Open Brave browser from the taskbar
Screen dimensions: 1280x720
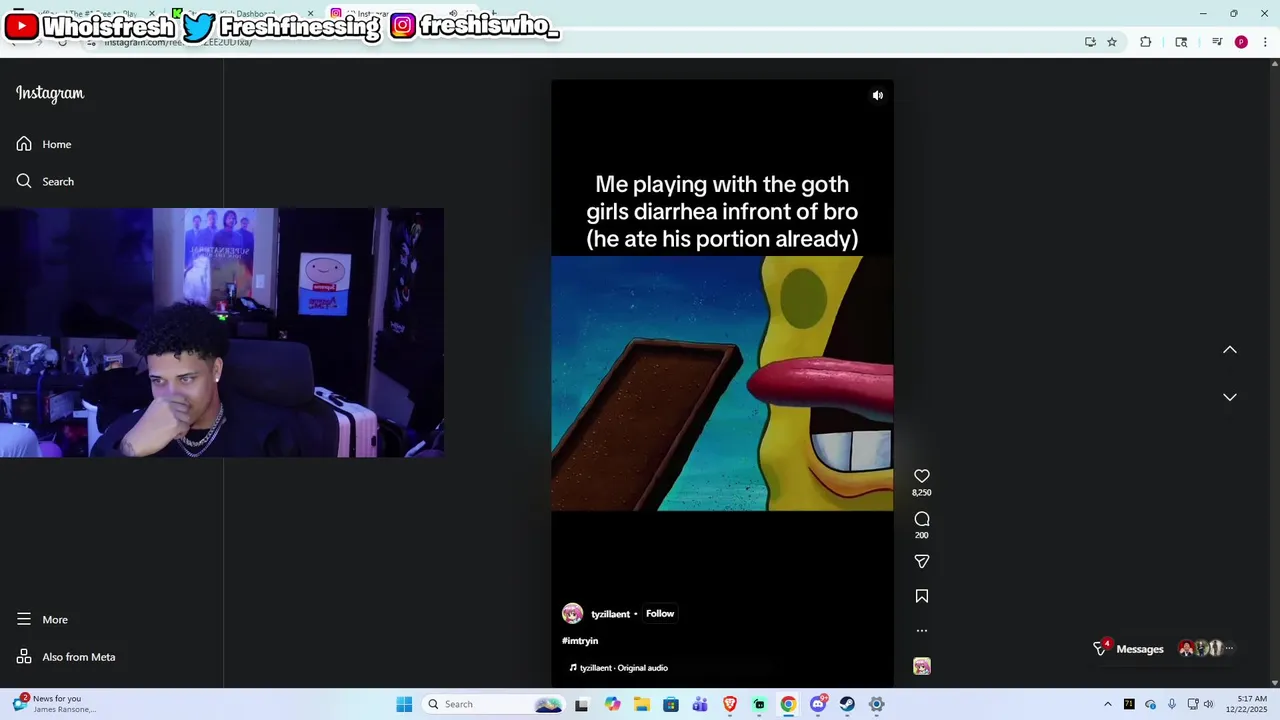730,704
